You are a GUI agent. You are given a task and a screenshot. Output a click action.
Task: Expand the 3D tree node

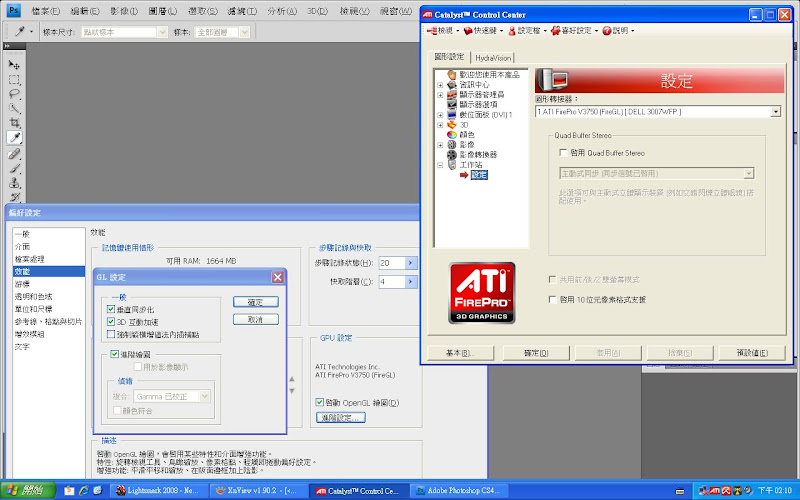tap(440, 125)
